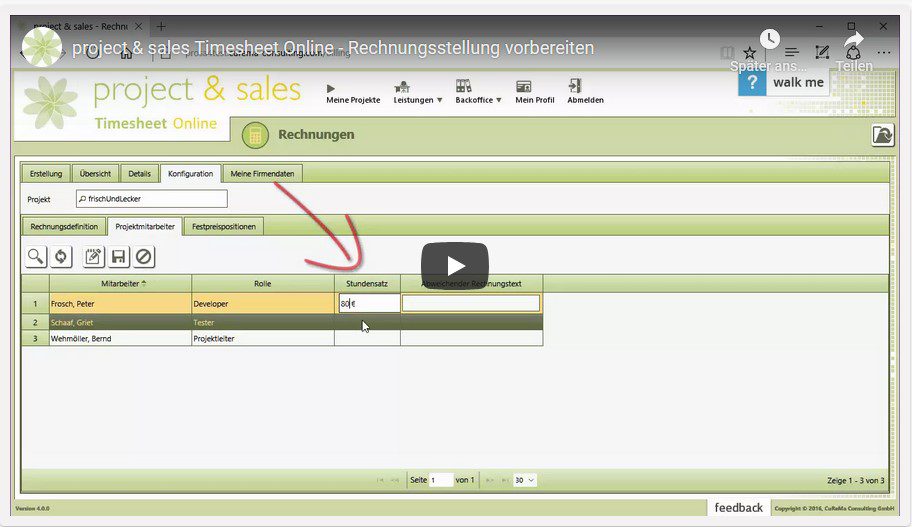
Task: Open a new browser tab
Action: [161, 26]
